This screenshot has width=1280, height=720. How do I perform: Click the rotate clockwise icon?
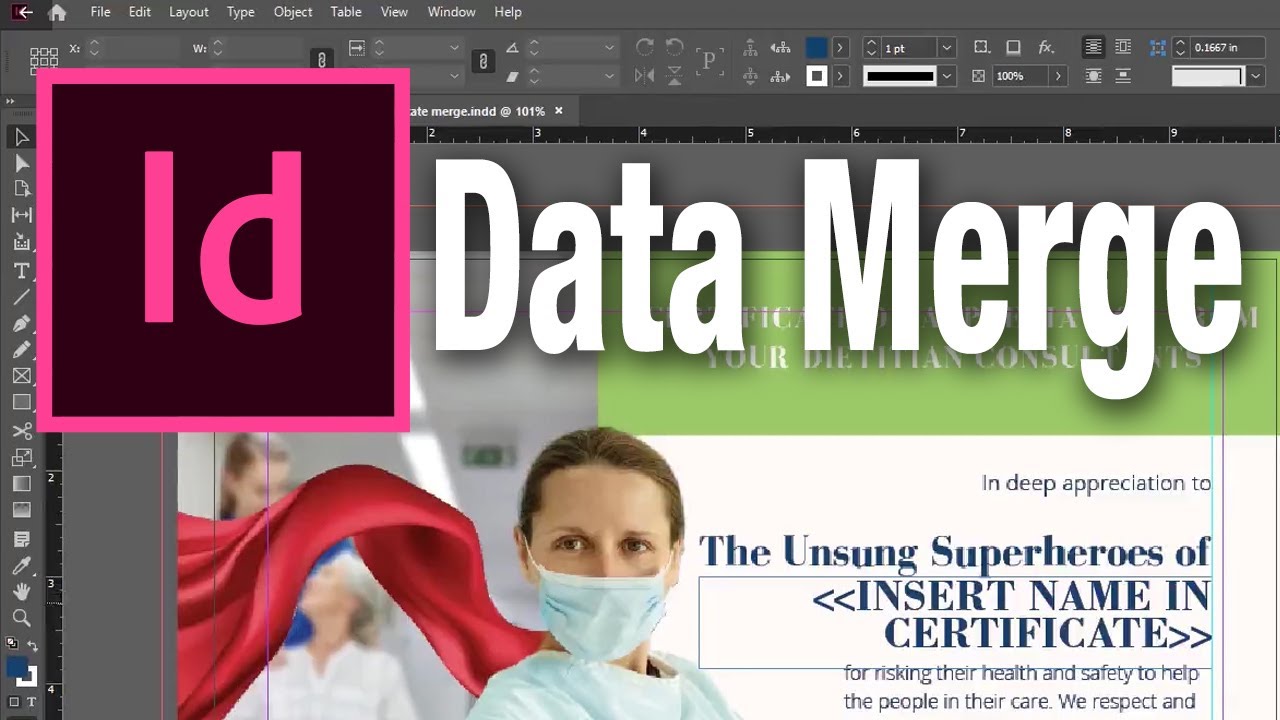[645, 47]
